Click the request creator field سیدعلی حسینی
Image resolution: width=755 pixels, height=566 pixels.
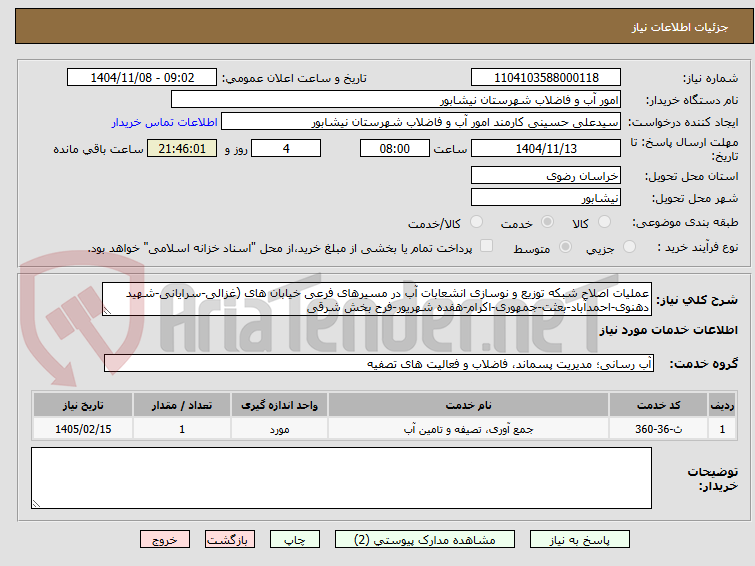(x=421, y=122)
